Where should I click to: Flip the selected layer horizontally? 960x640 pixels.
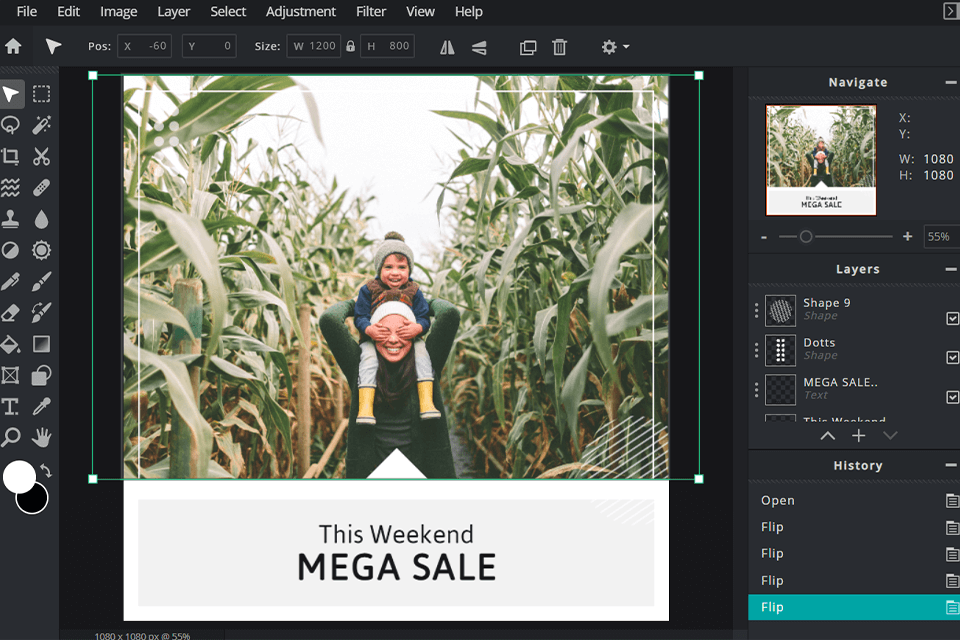coord(446,46)
